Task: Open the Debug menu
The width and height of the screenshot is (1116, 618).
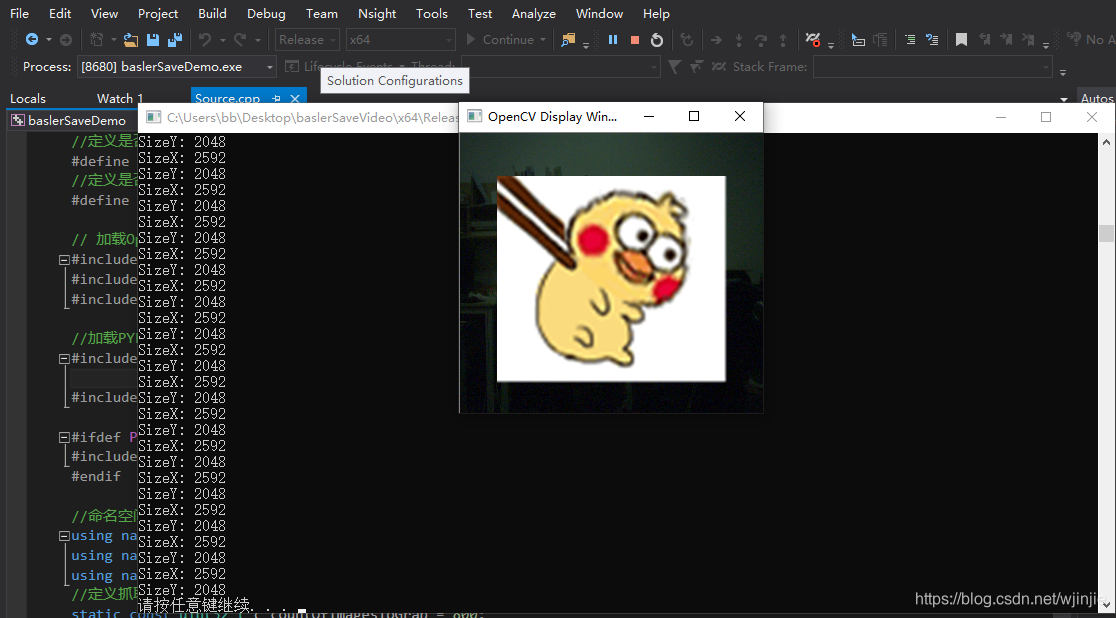Action: 265,13
